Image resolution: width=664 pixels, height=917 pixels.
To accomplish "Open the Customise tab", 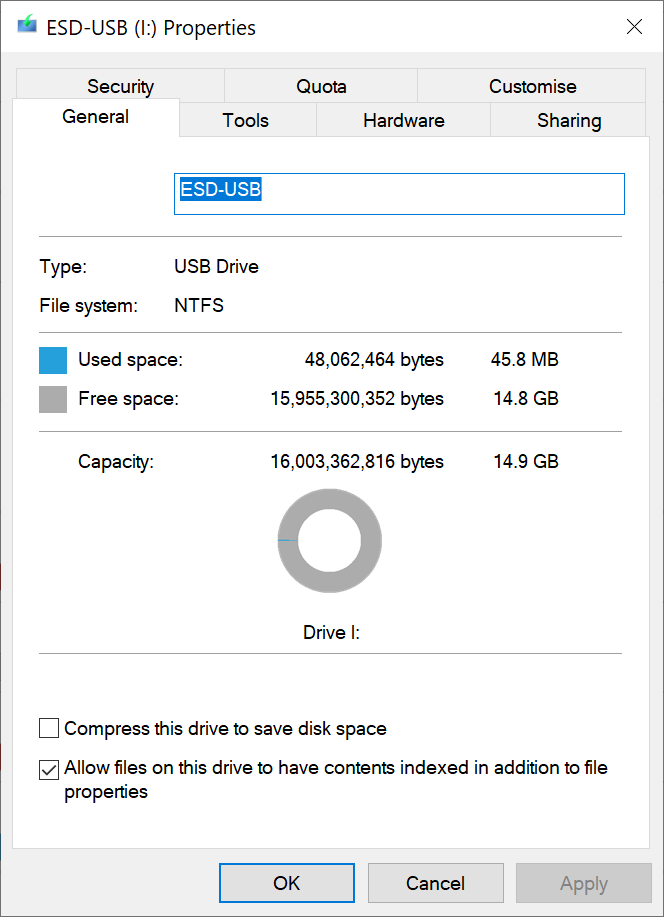I will point(532,86).
